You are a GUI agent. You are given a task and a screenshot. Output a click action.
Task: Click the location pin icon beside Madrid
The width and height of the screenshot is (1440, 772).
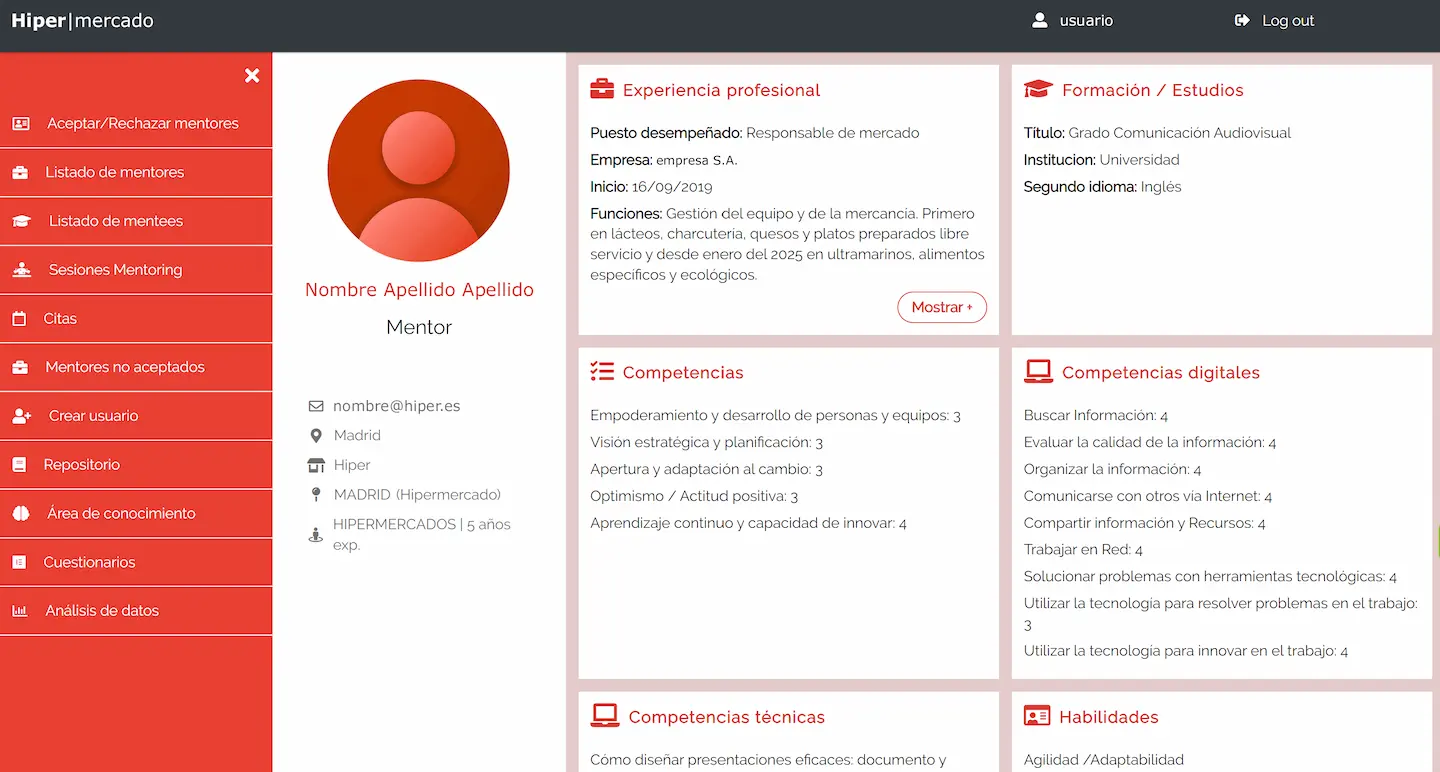(x=316, y=436)
